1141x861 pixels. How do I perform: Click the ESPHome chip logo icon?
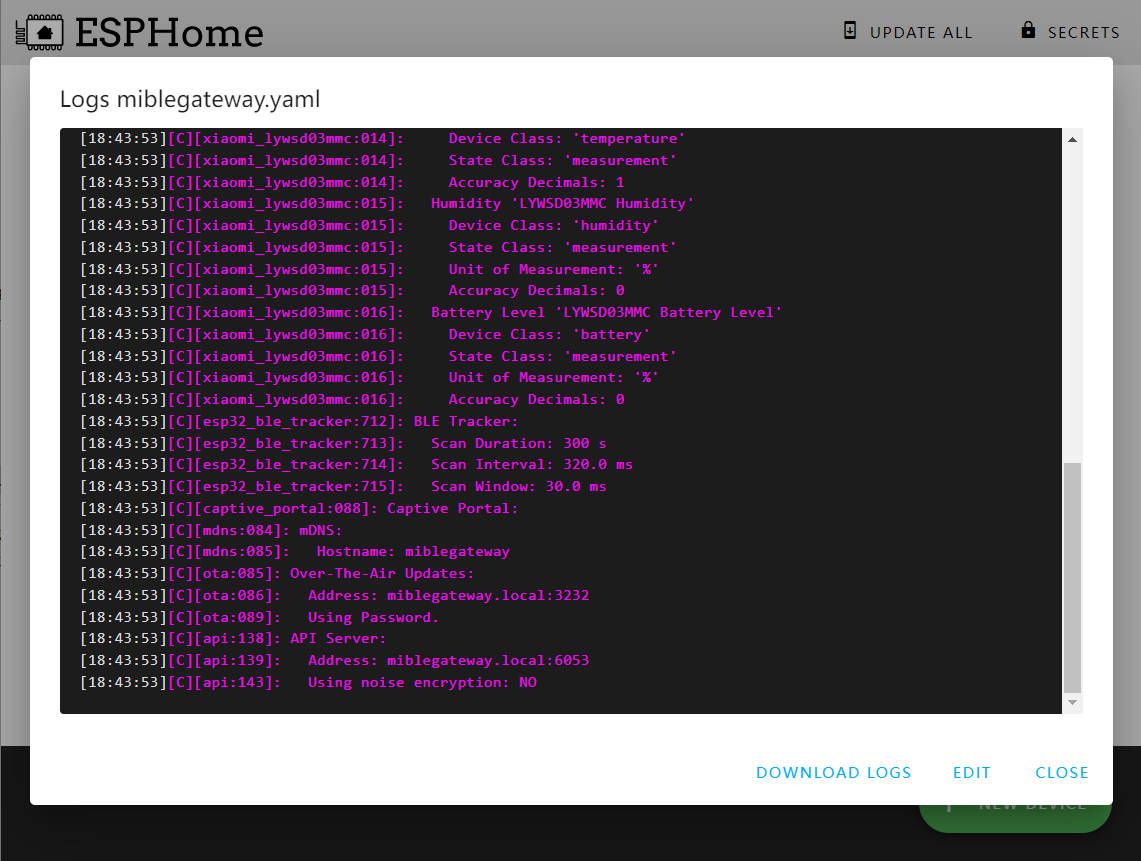tap(39, 32)
